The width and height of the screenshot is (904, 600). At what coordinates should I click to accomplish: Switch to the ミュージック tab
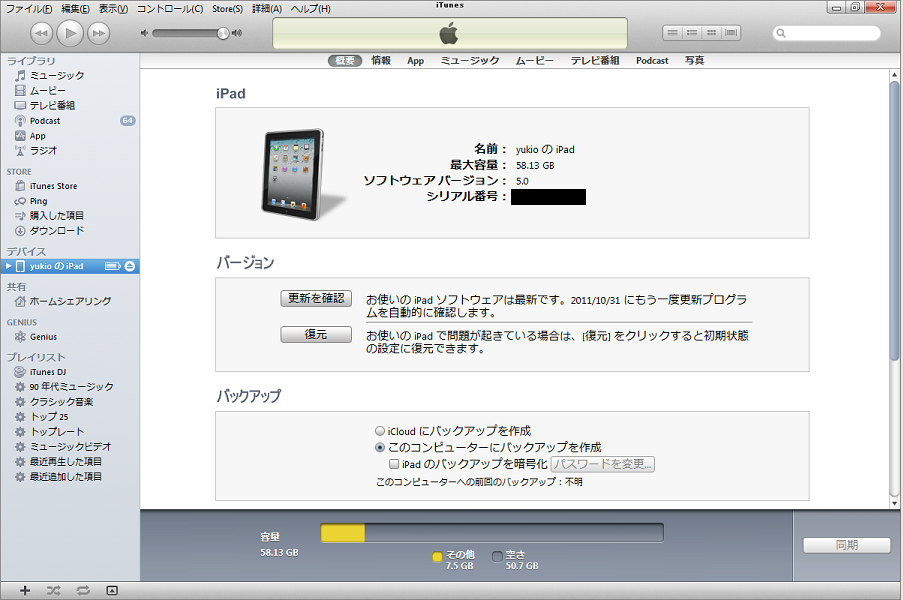point(469,61)
